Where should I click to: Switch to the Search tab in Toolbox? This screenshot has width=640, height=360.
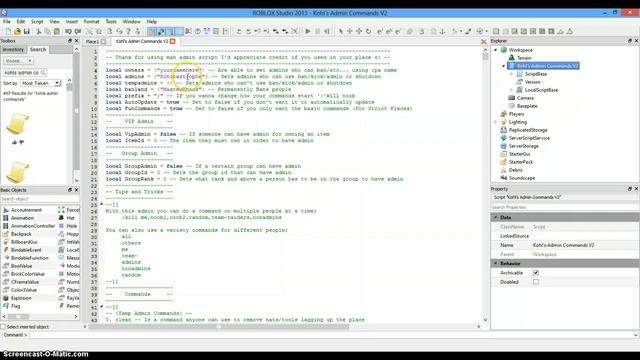pos(38,49)
